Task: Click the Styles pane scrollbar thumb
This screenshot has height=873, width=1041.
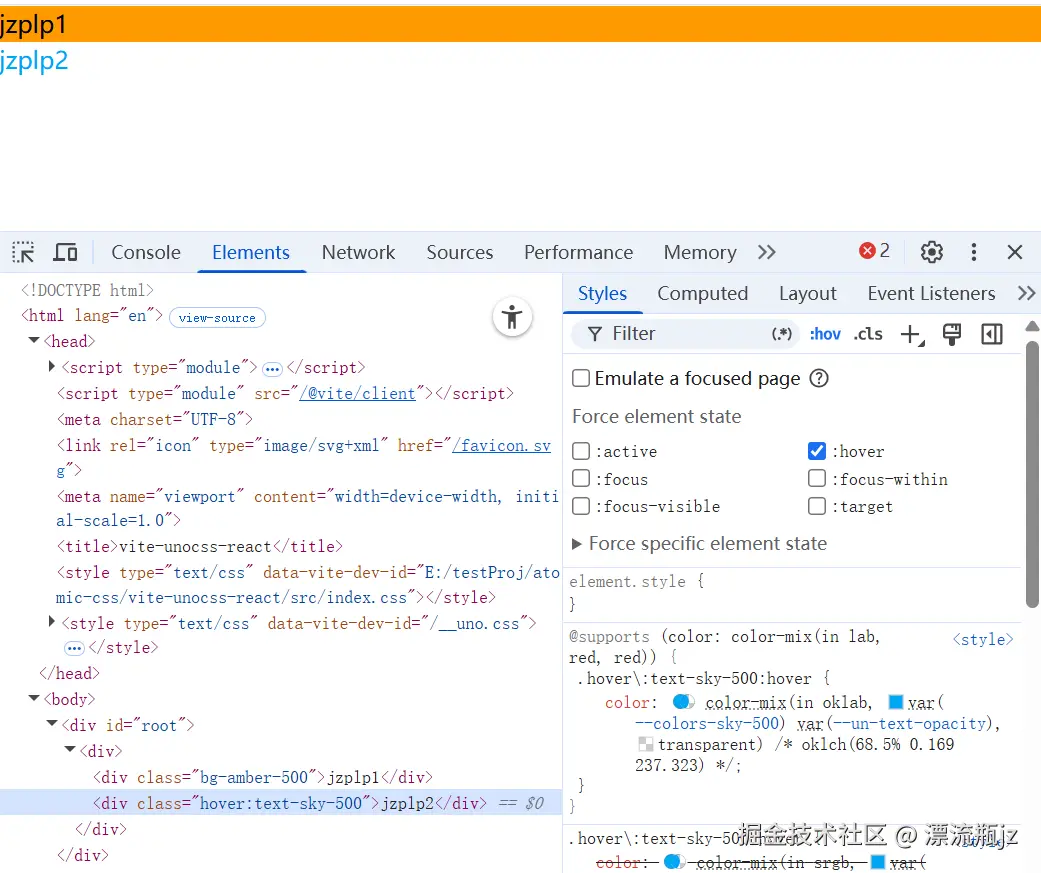Action: pos(1032,475)
